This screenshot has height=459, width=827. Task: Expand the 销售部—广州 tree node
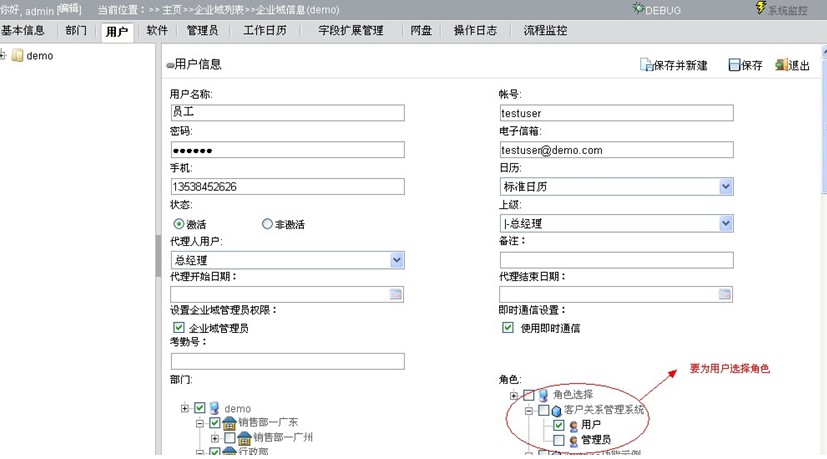[215, 438]
